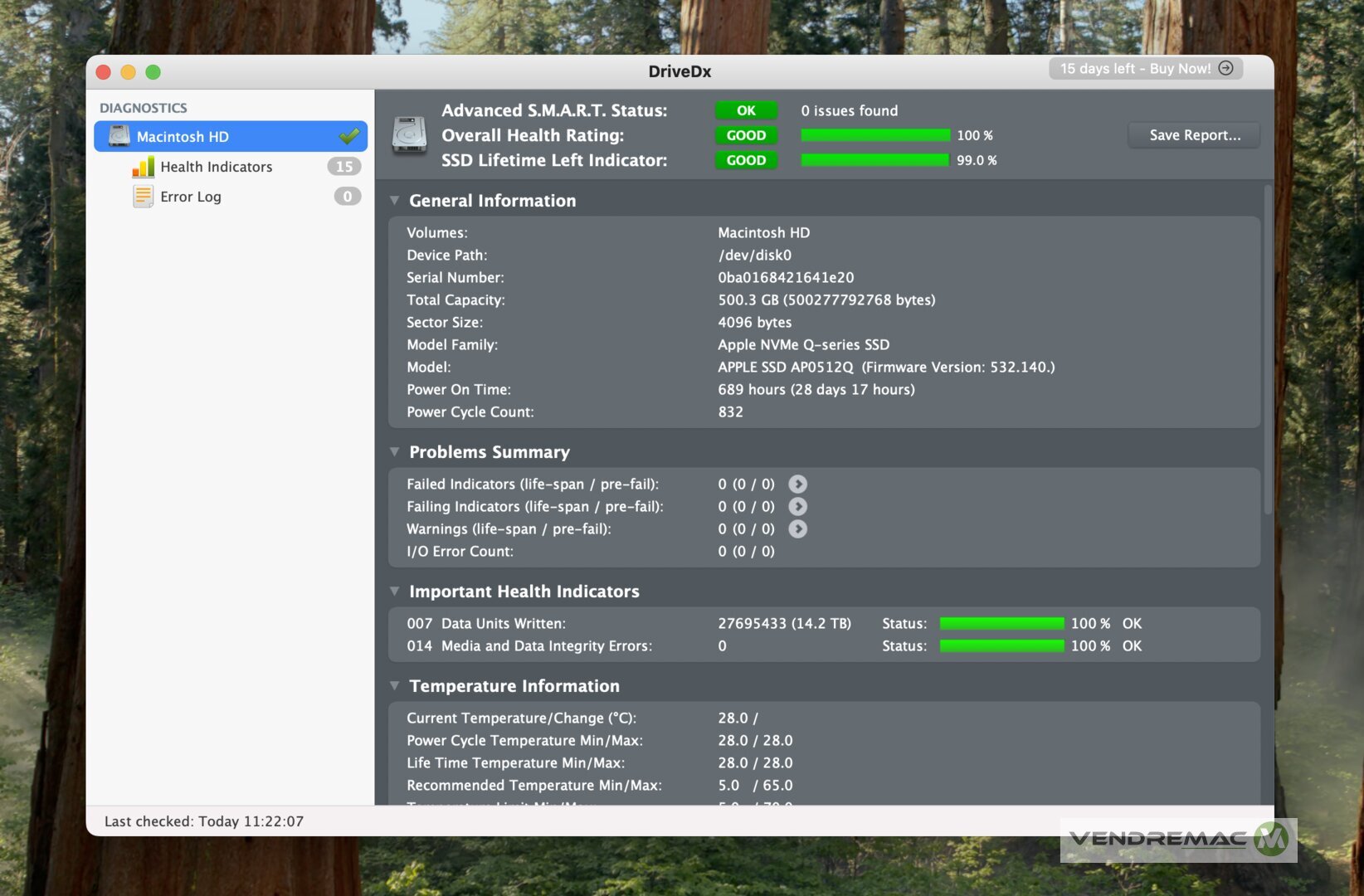Open Error Log in sidebar
Screen dimensions: 1364x896
click(231, 197)
